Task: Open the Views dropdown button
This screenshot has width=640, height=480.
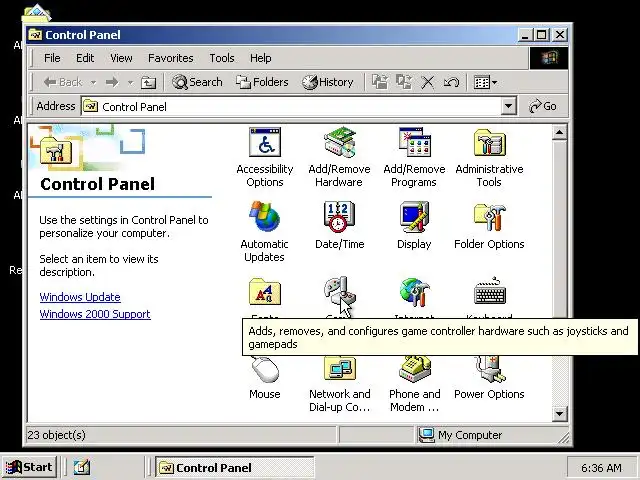Action: pos(485,82)
